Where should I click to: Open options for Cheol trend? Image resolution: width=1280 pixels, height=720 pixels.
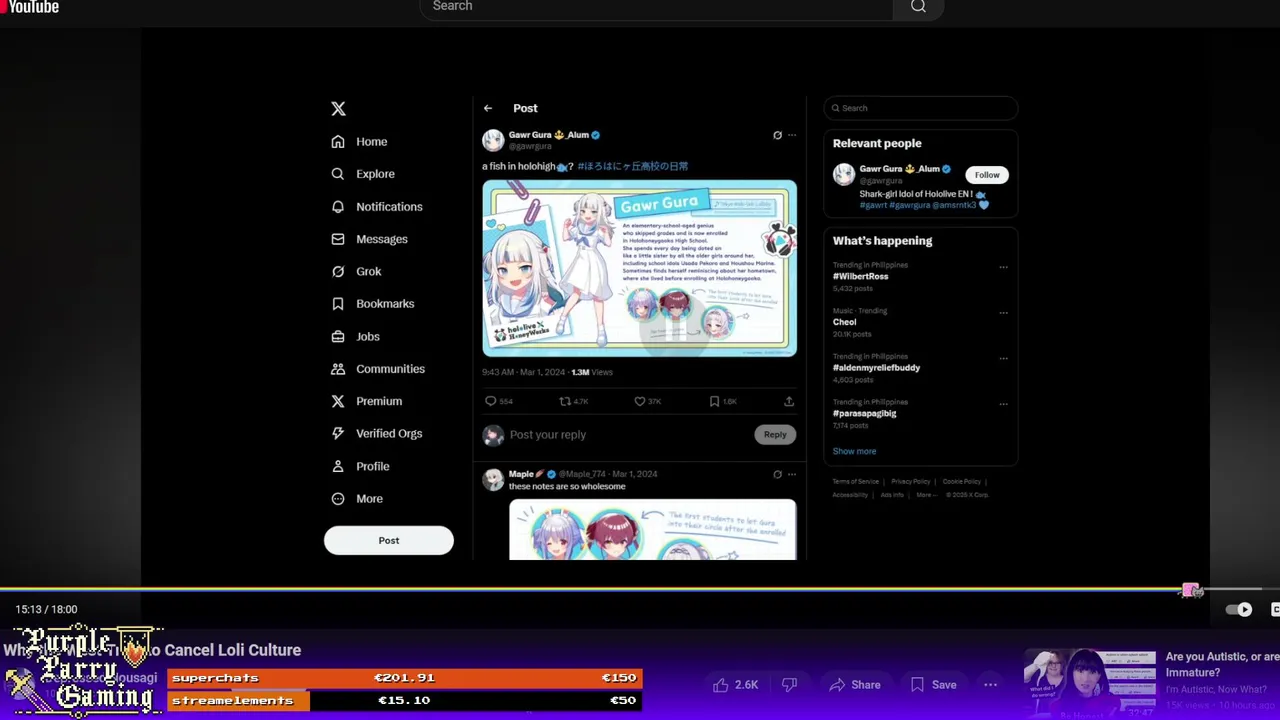tap(1003, 312)
